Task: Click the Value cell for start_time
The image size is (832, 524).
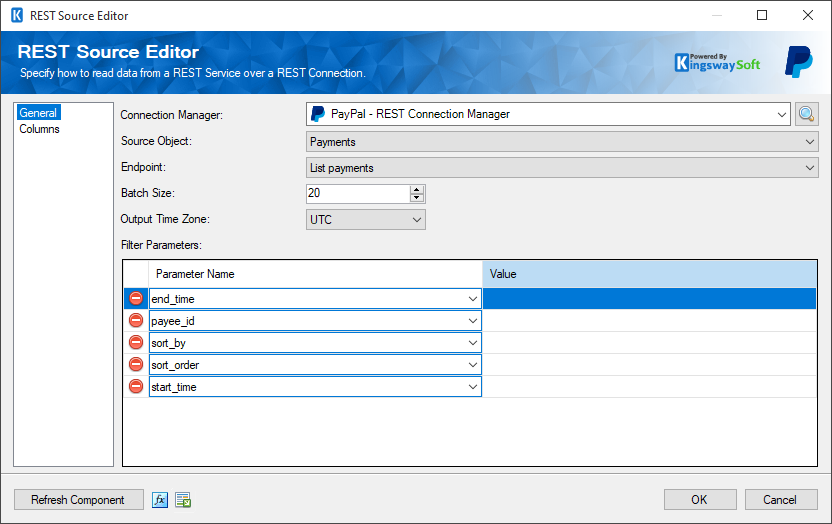Action: [649, 387]
